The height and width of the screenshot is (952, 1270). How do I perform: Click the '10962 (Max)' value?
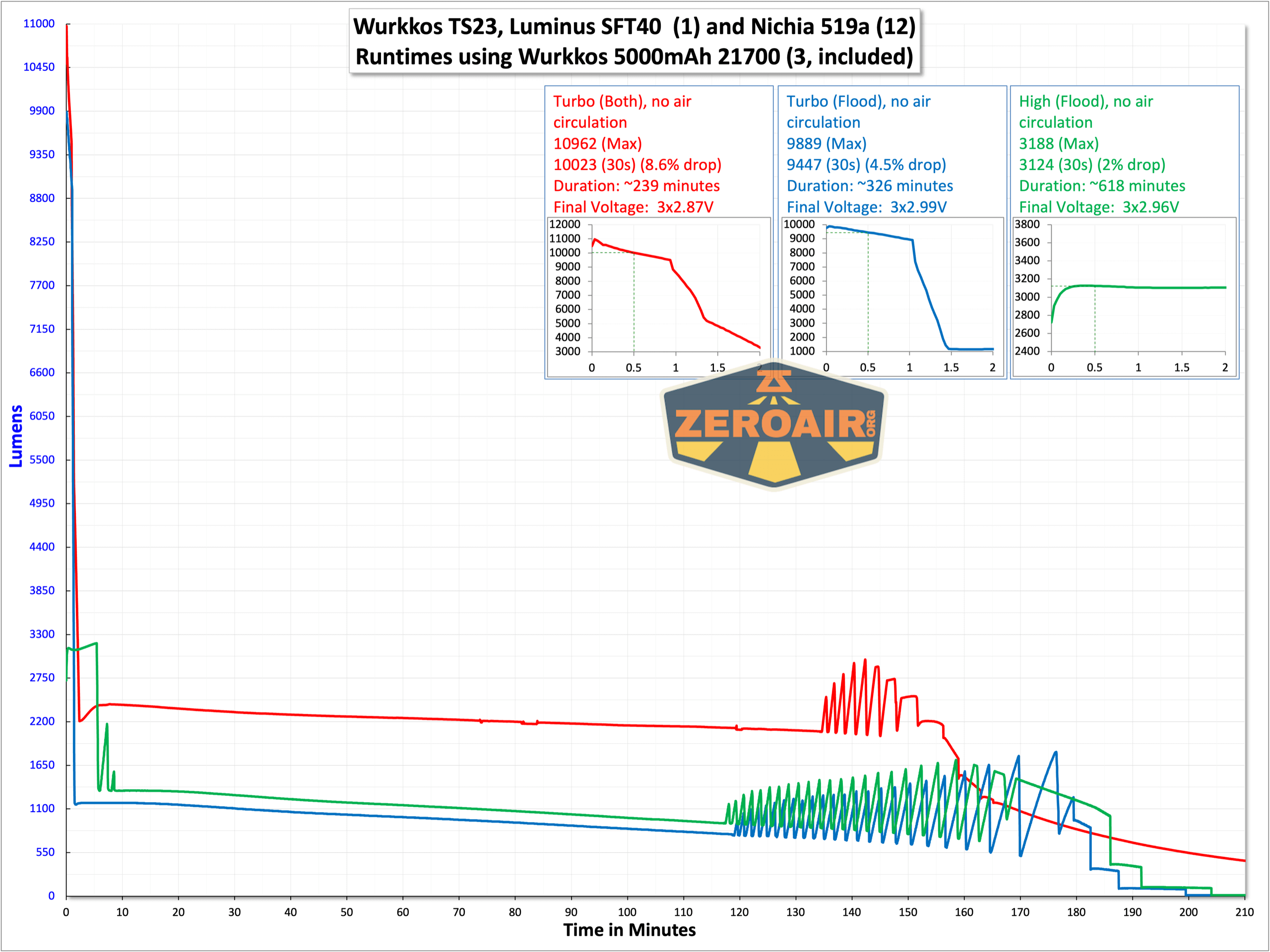point(598,143)
